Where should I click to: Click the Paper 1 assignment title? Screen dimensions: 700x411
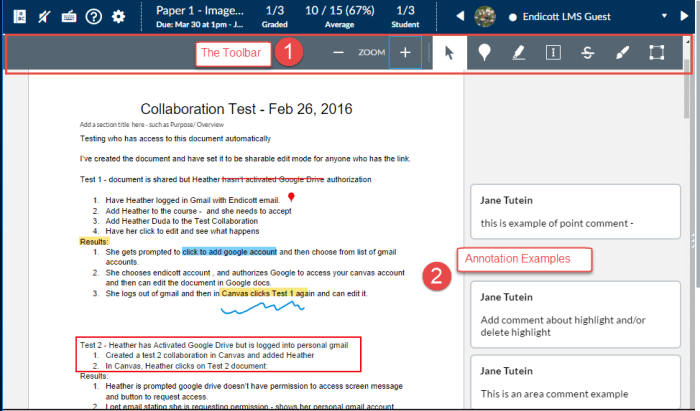(x=200, y=10)
